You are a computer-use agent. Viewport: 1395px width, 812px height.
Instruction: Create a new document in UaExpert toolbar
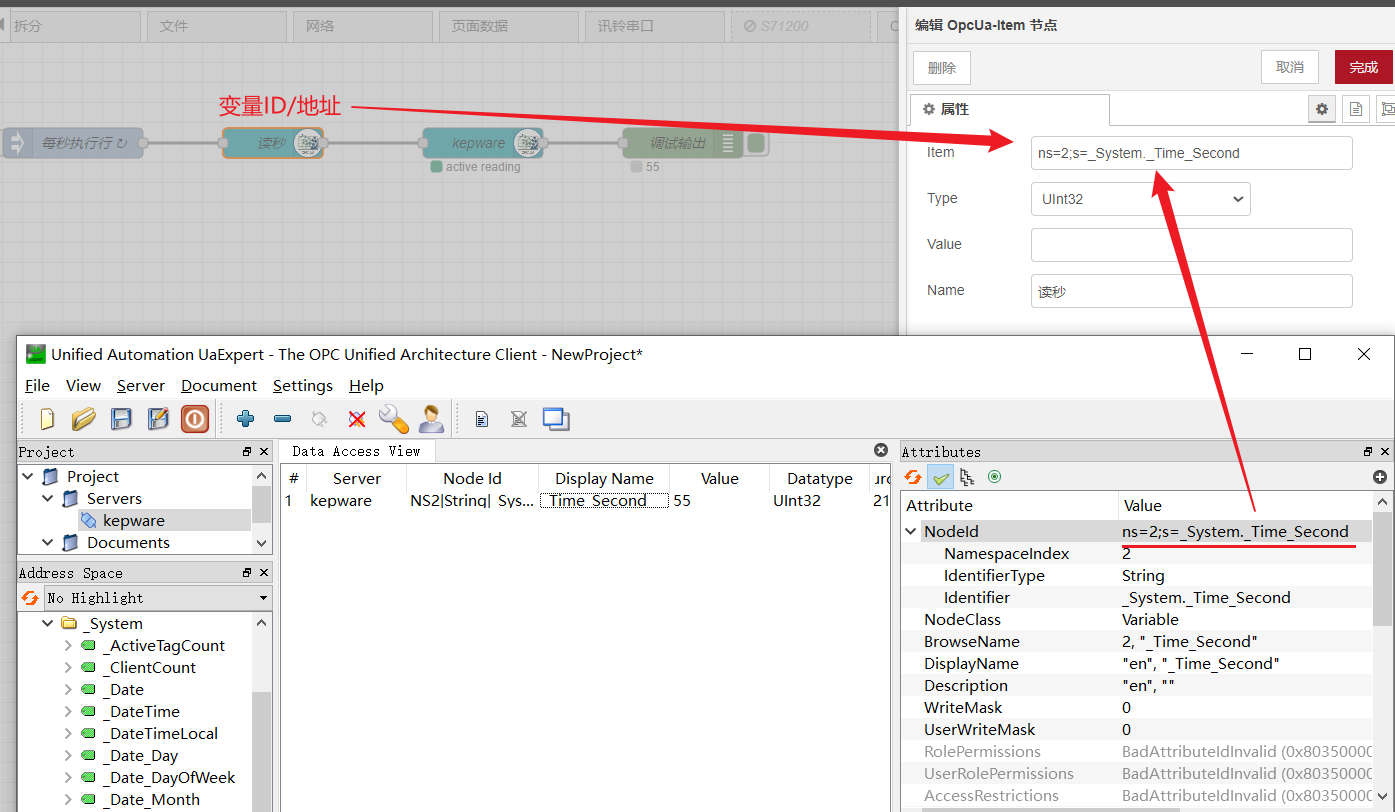click(47, 419)
